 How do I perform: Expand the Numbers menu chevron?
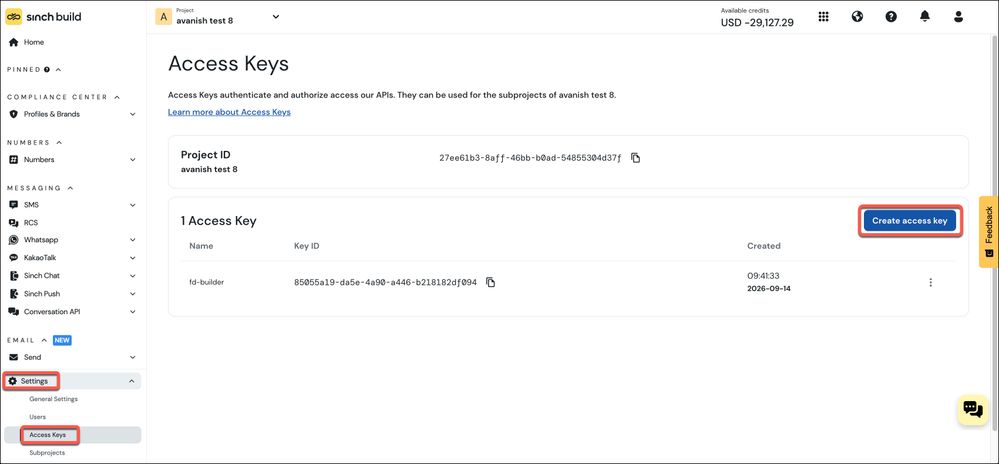point(133,159)
